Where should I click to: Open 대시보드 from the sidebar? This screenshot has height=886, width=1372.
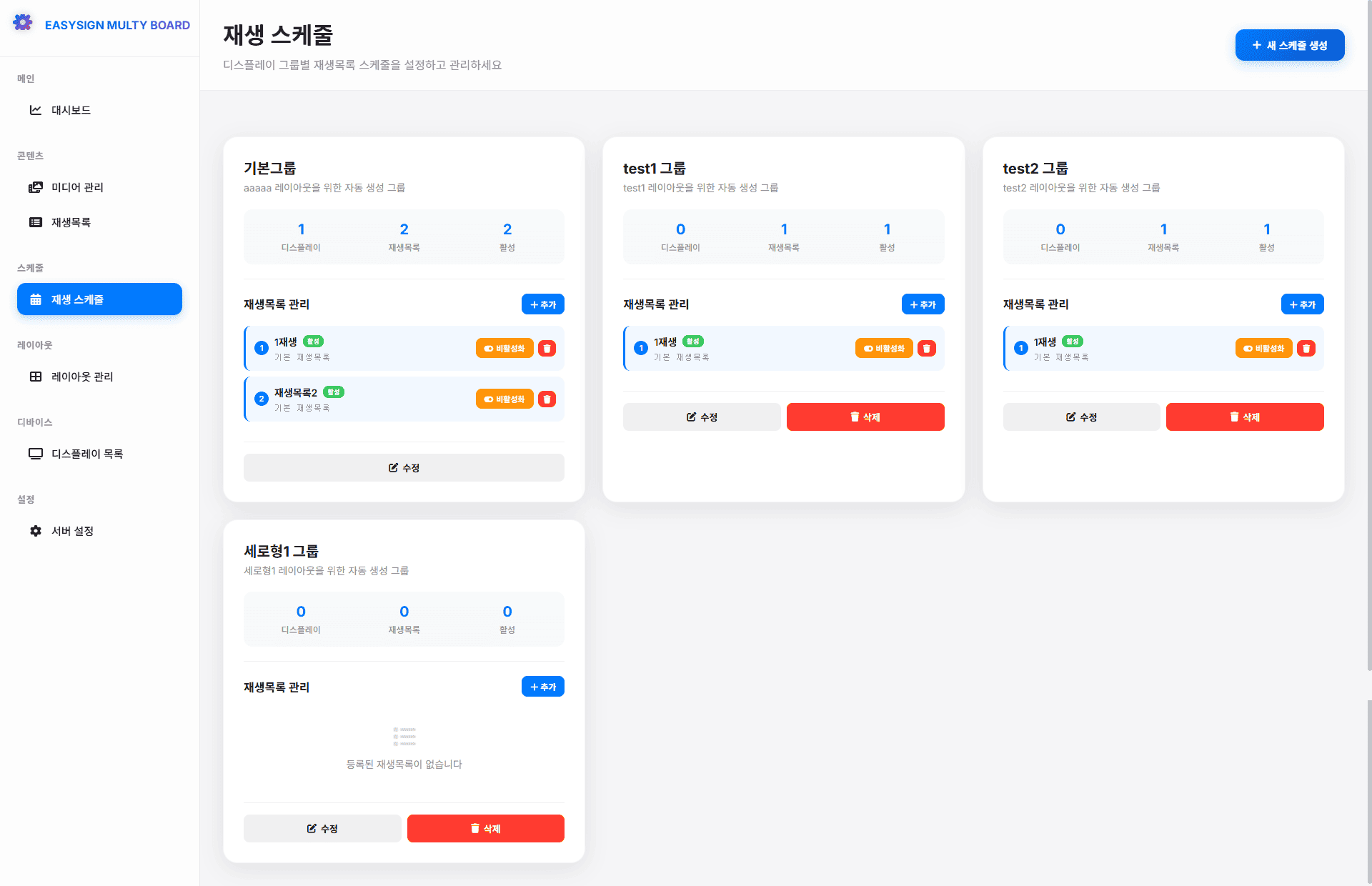coord(71,110)
